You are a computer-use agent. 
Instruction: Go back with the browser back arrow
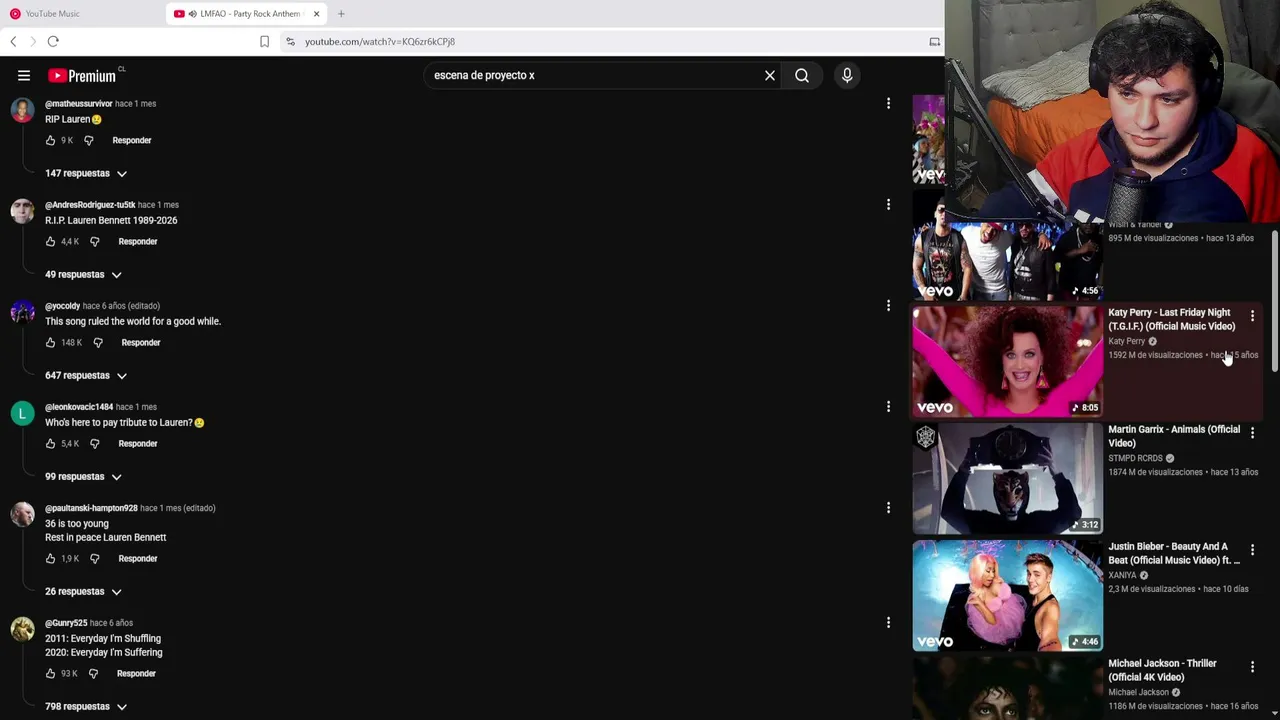coord(13,41)
